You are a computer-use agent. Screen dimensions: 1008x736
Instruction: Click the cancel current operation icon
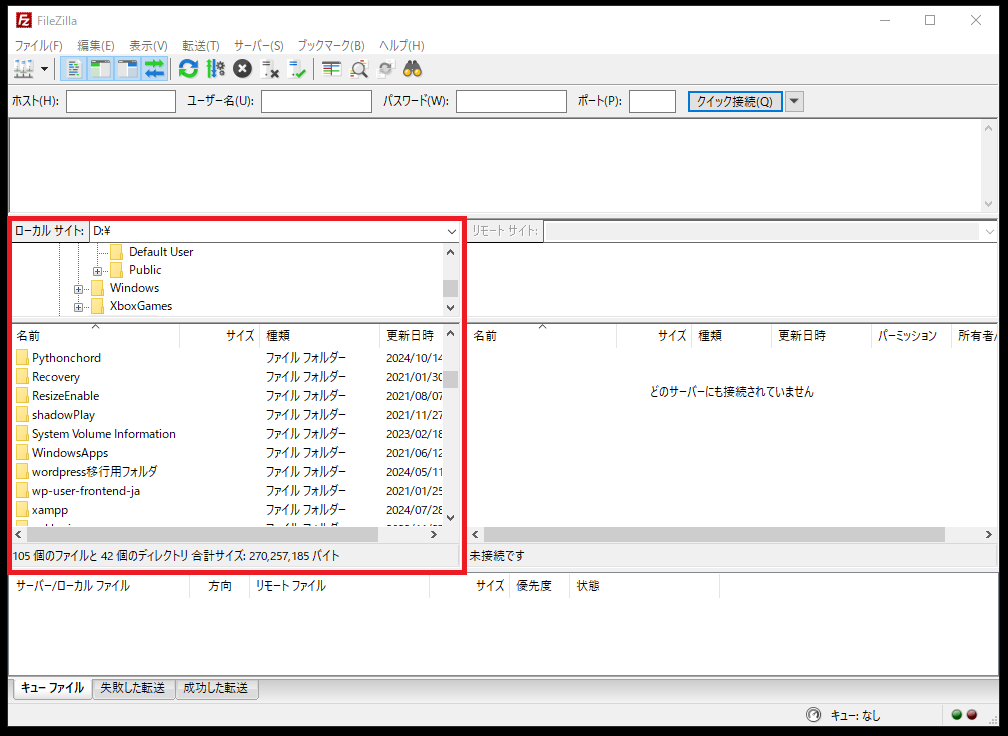[x=242, y=69]
